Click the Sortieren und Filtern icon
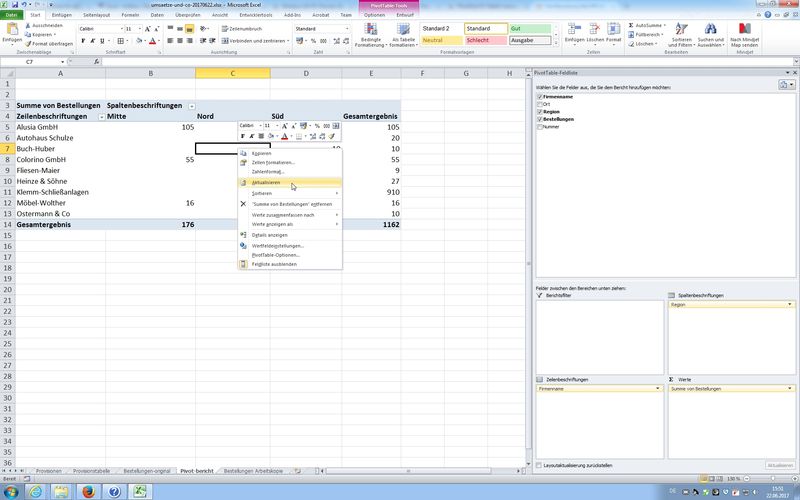 (x=681, y=36)
